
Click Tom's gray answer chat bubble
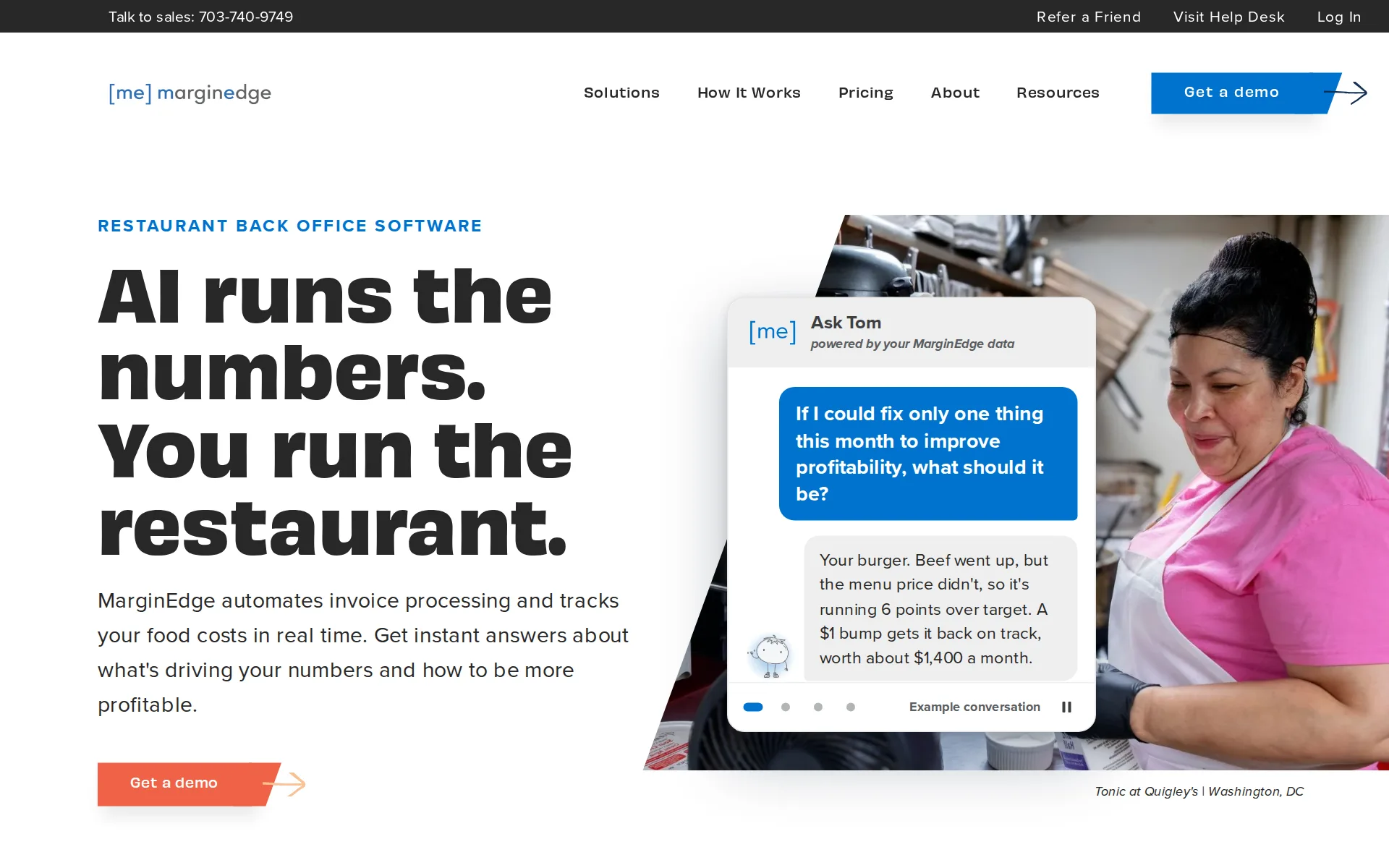[940, 608]
